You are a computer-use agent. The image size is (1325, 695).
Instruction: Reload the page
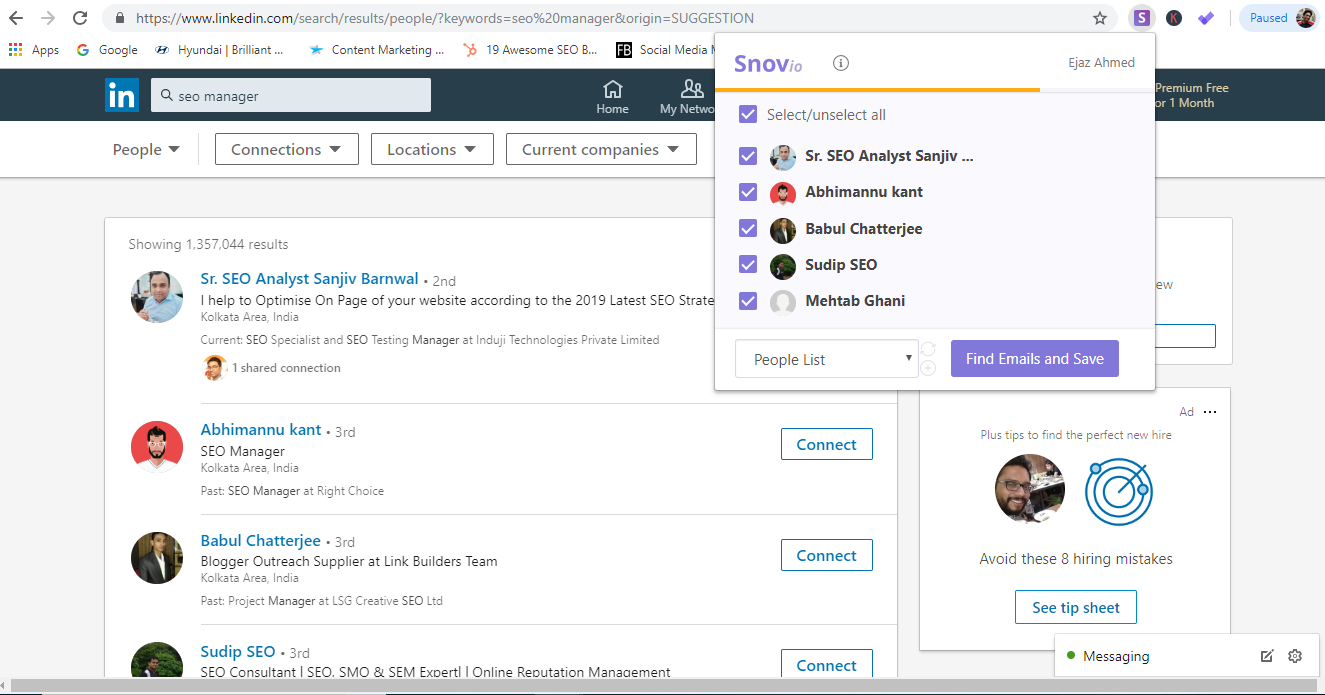click(79, 18)
